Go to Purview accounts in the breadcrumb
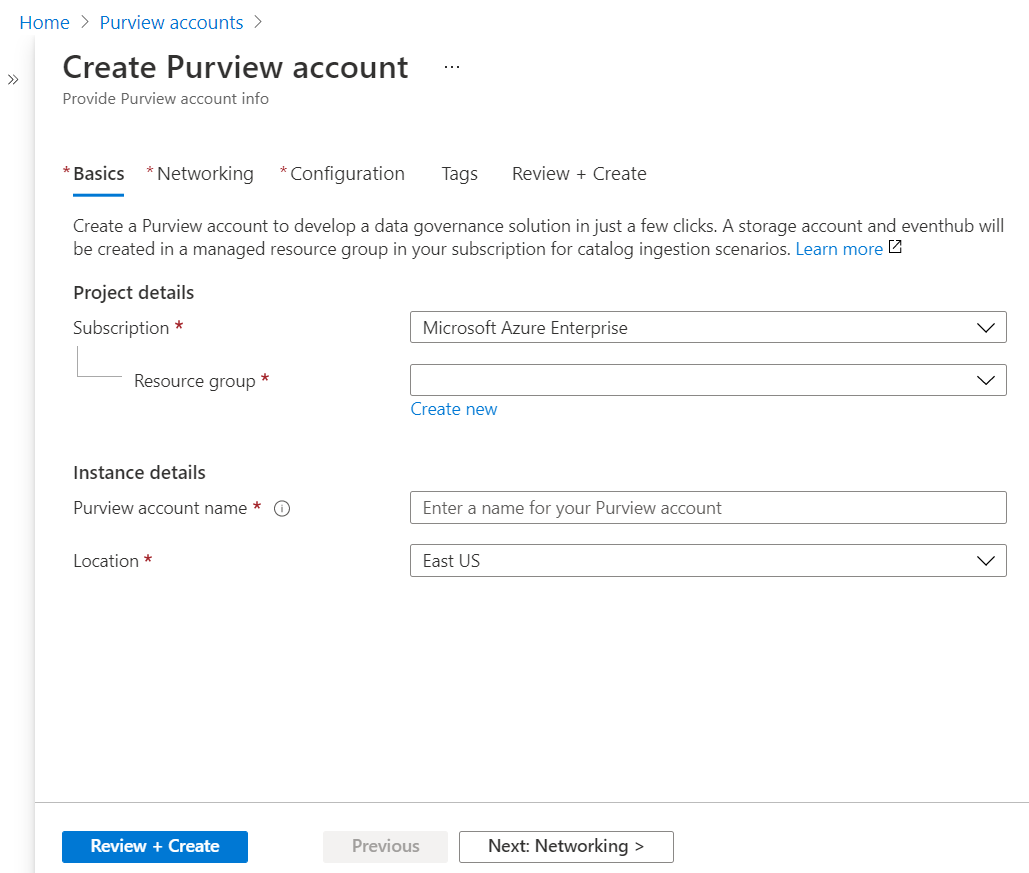 pos(171,22)
